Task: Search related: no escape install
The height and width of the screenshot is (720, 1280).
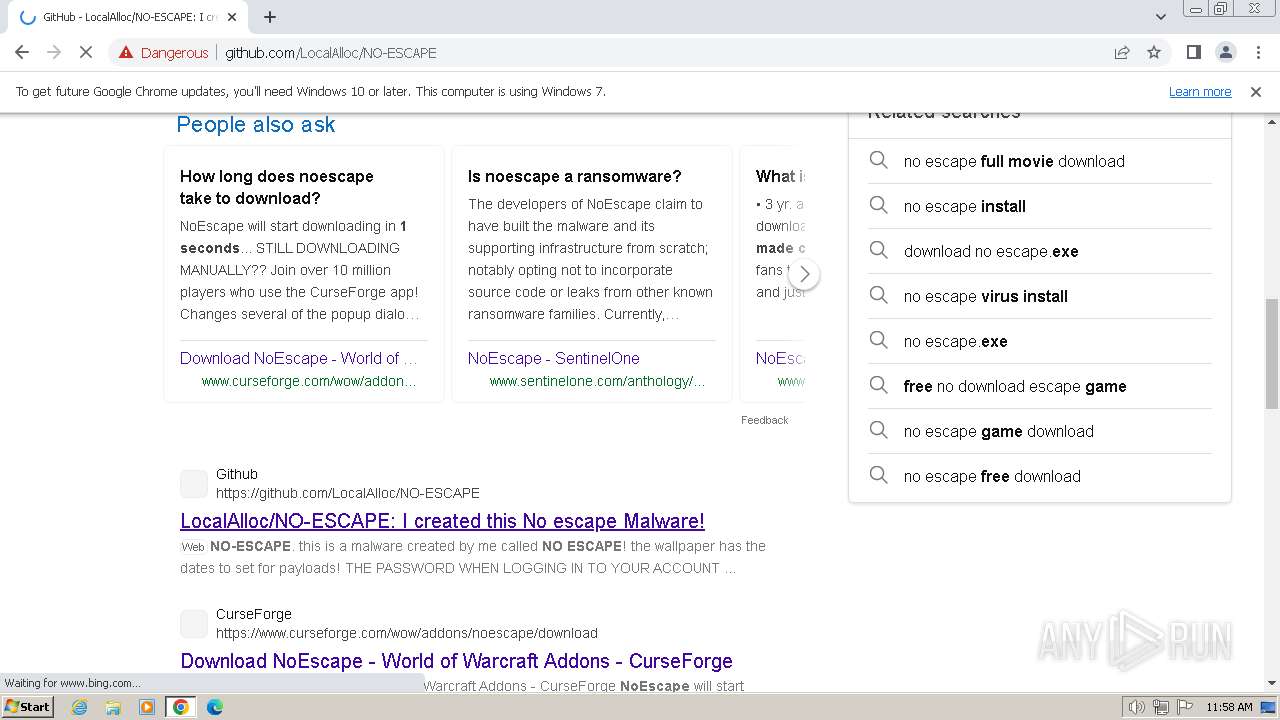Action: [965, 206]
